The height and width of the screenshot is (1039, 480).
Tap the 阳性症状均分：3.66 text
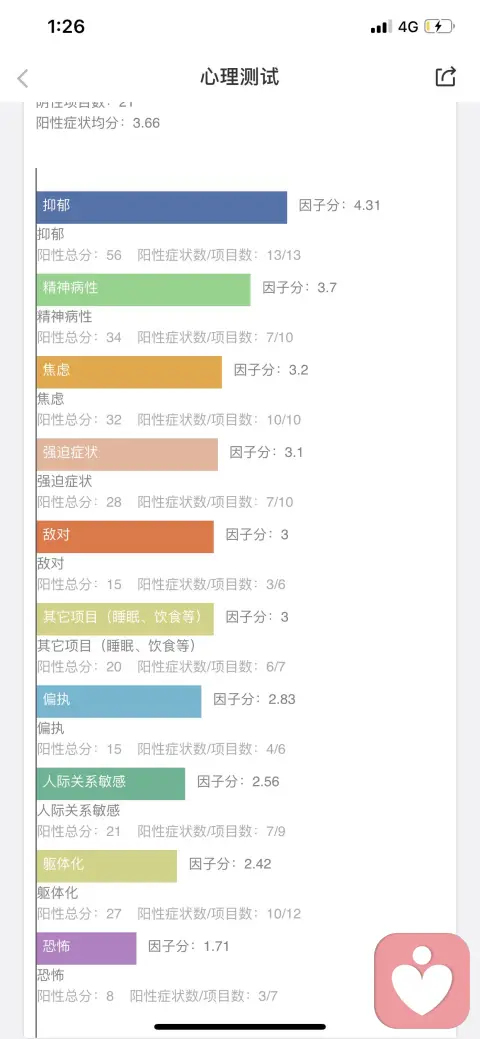pos(98,123)
